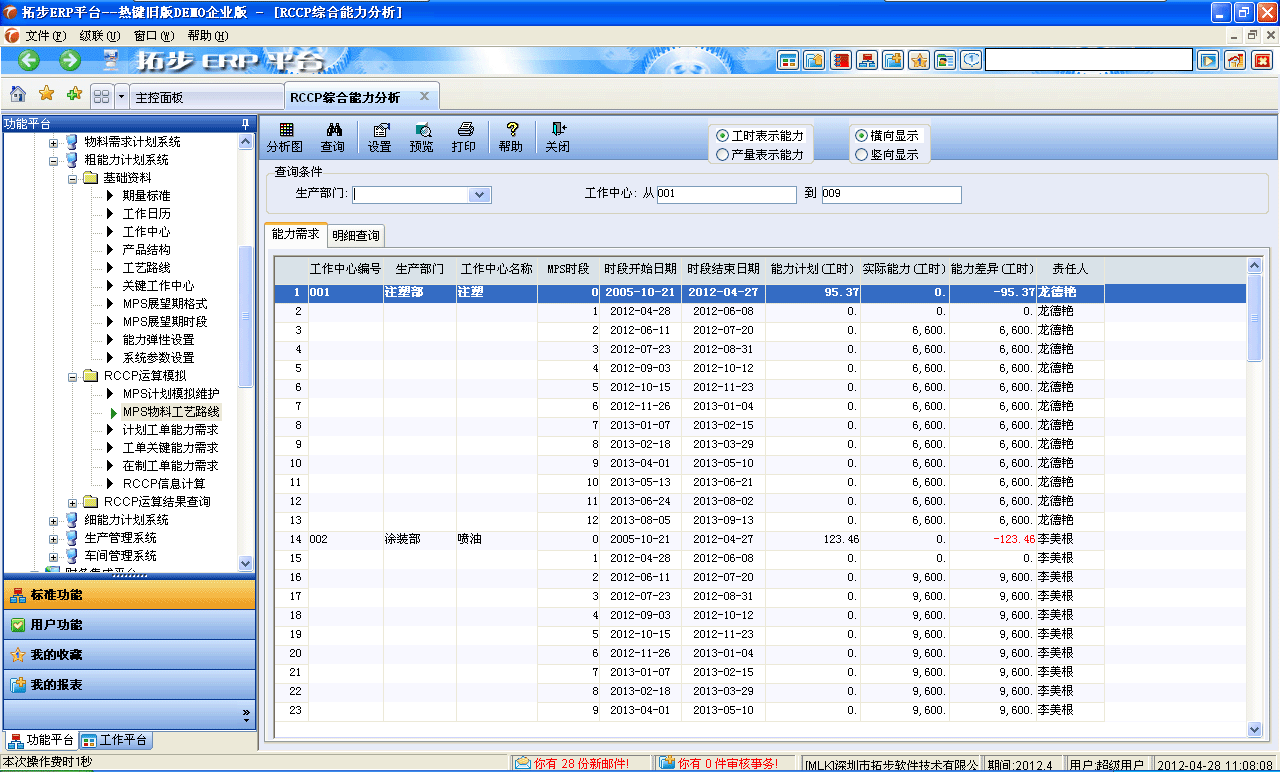Open the 分析图 analysis chart view
The image size is (1280, 772).
coord(286,136)
